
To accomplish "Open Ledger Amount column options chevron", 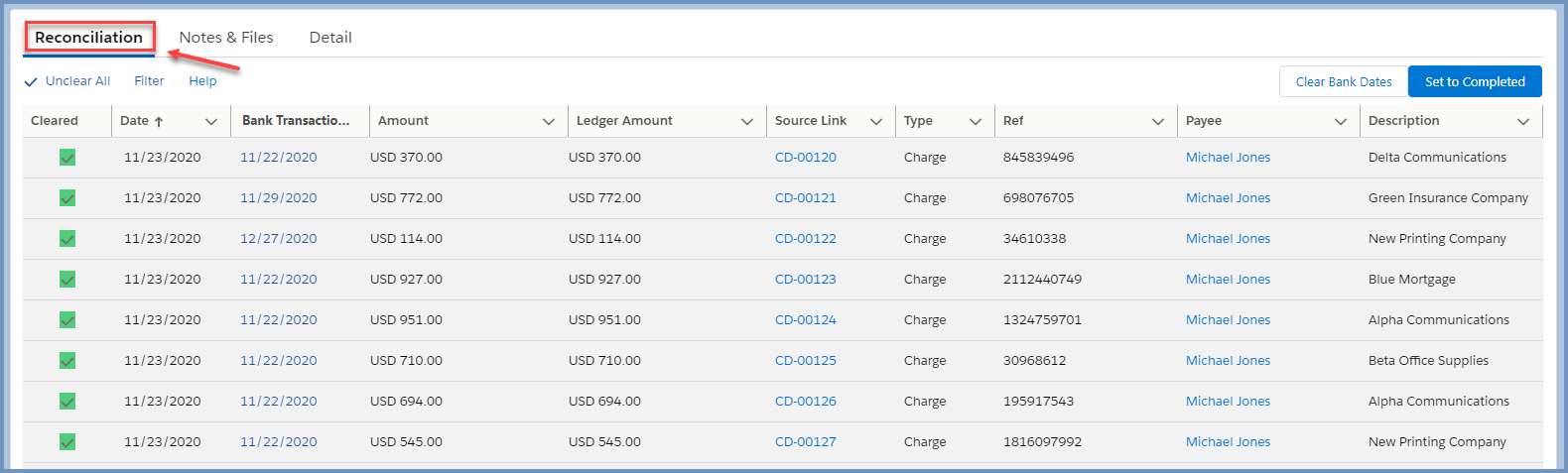I will 746,121.
